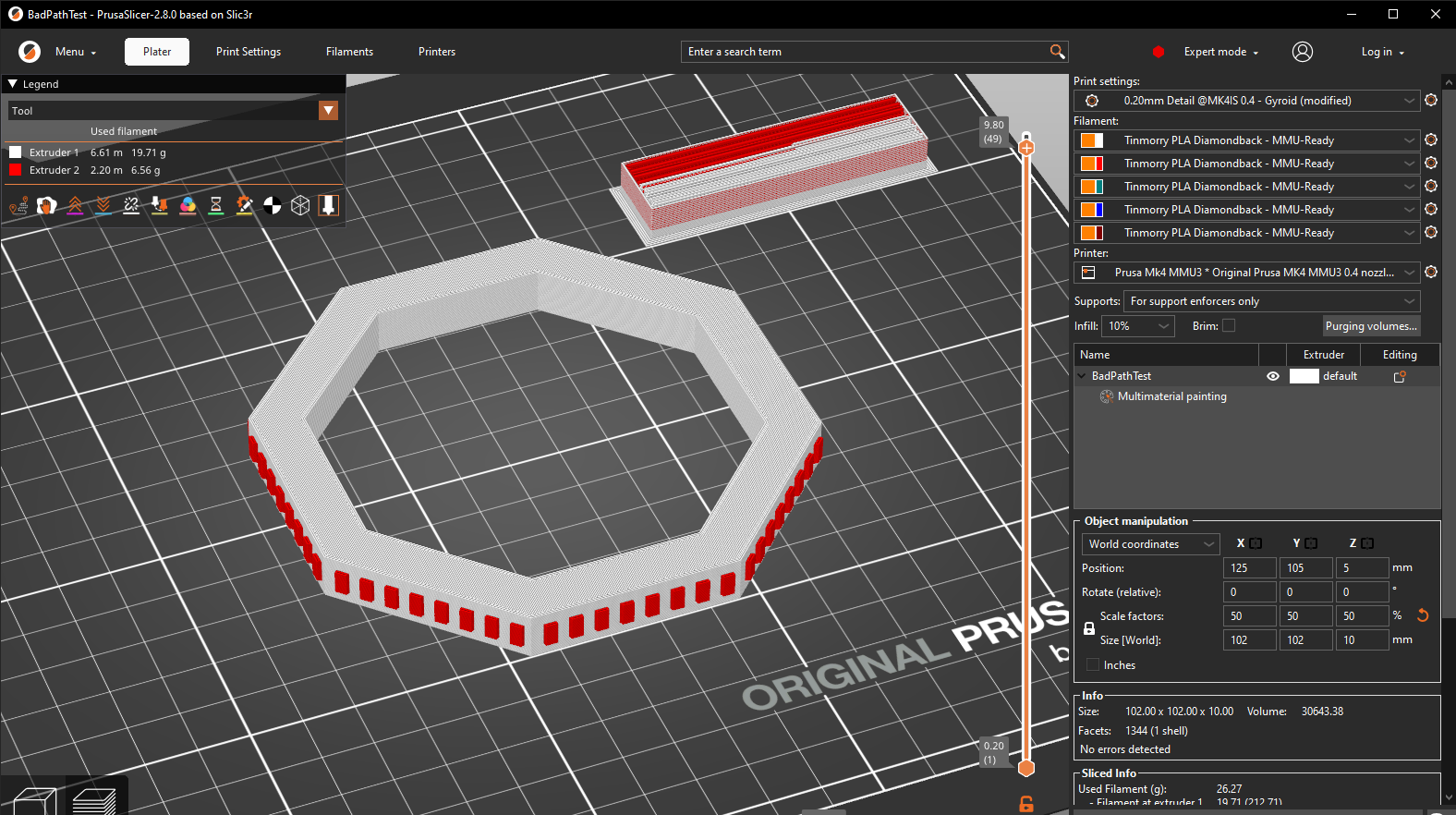Toggle the retractions visibility icon

75,205
